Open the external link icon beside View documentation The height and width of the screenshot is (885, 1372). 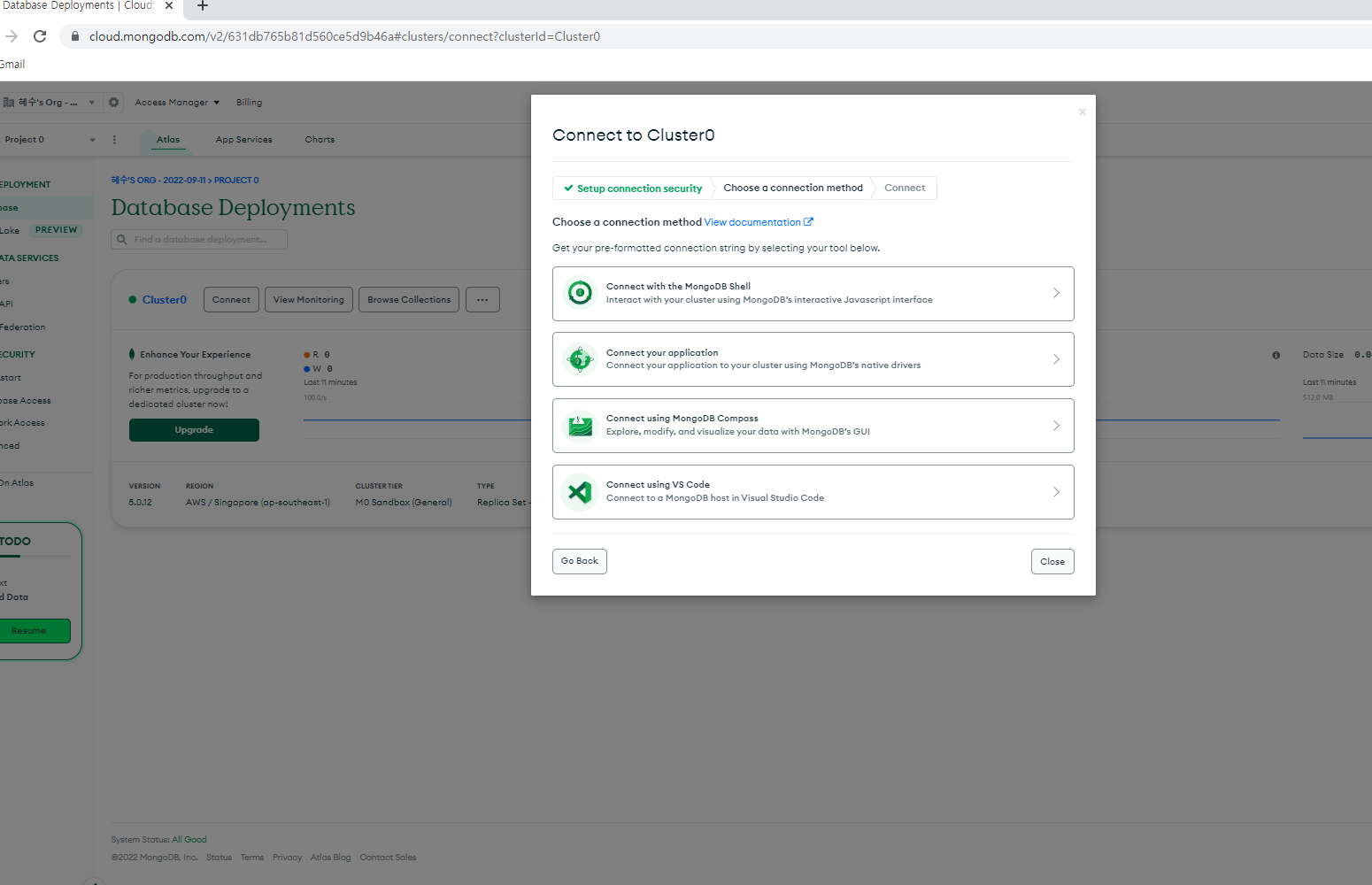[808, 222]
